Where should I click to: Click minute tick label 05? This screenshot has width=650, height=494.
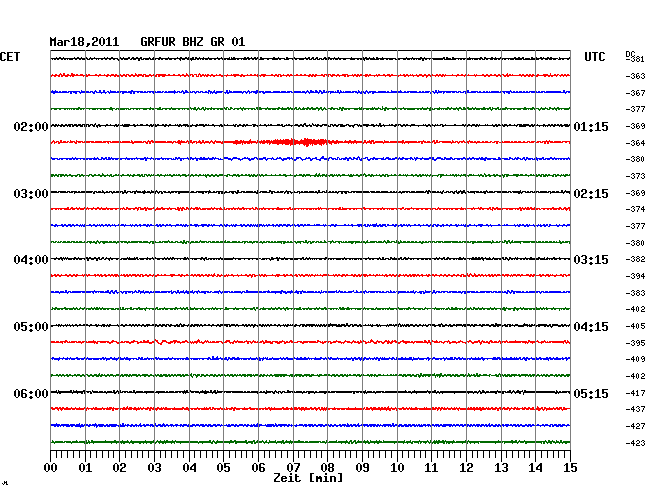click(223, 468)
